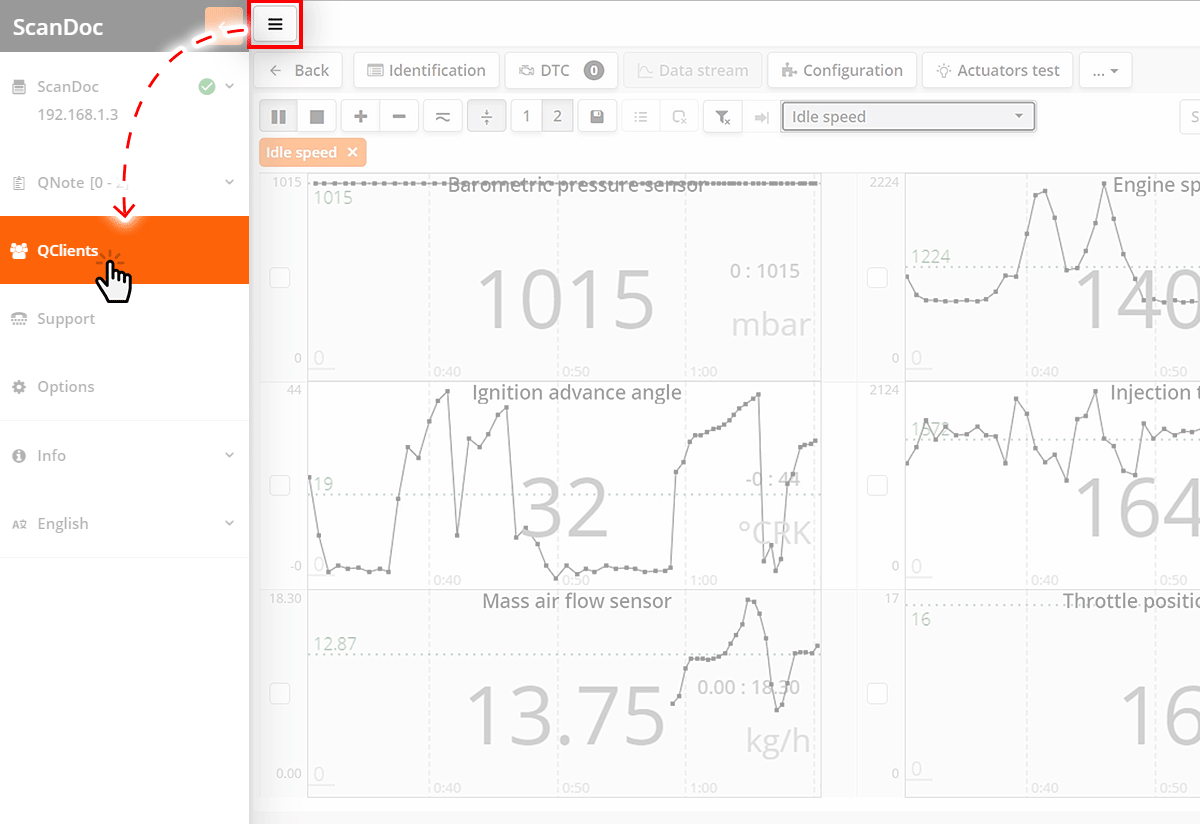Go to the DTC tab

560,70
